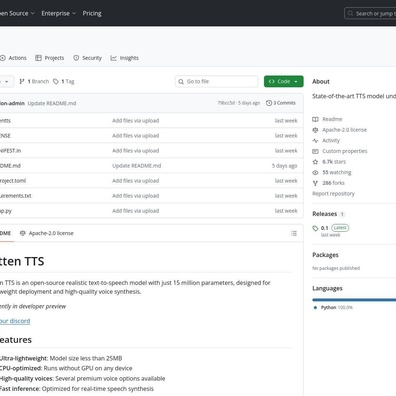Click the Report repository link
Screen dimensions: 396x396
333,194
